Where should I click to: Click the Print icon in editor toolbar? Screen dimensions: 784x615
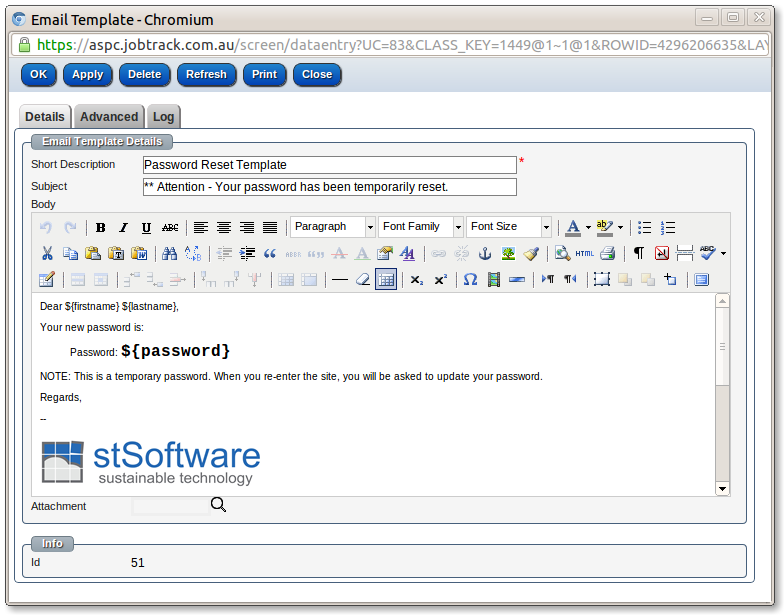click(607, 254)
